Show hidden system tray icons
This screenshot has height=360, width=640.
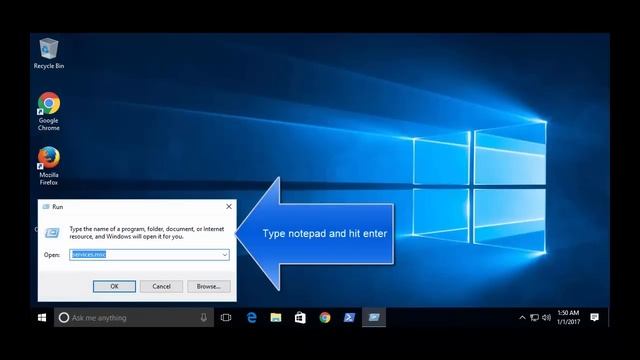[x=522, y=318]
